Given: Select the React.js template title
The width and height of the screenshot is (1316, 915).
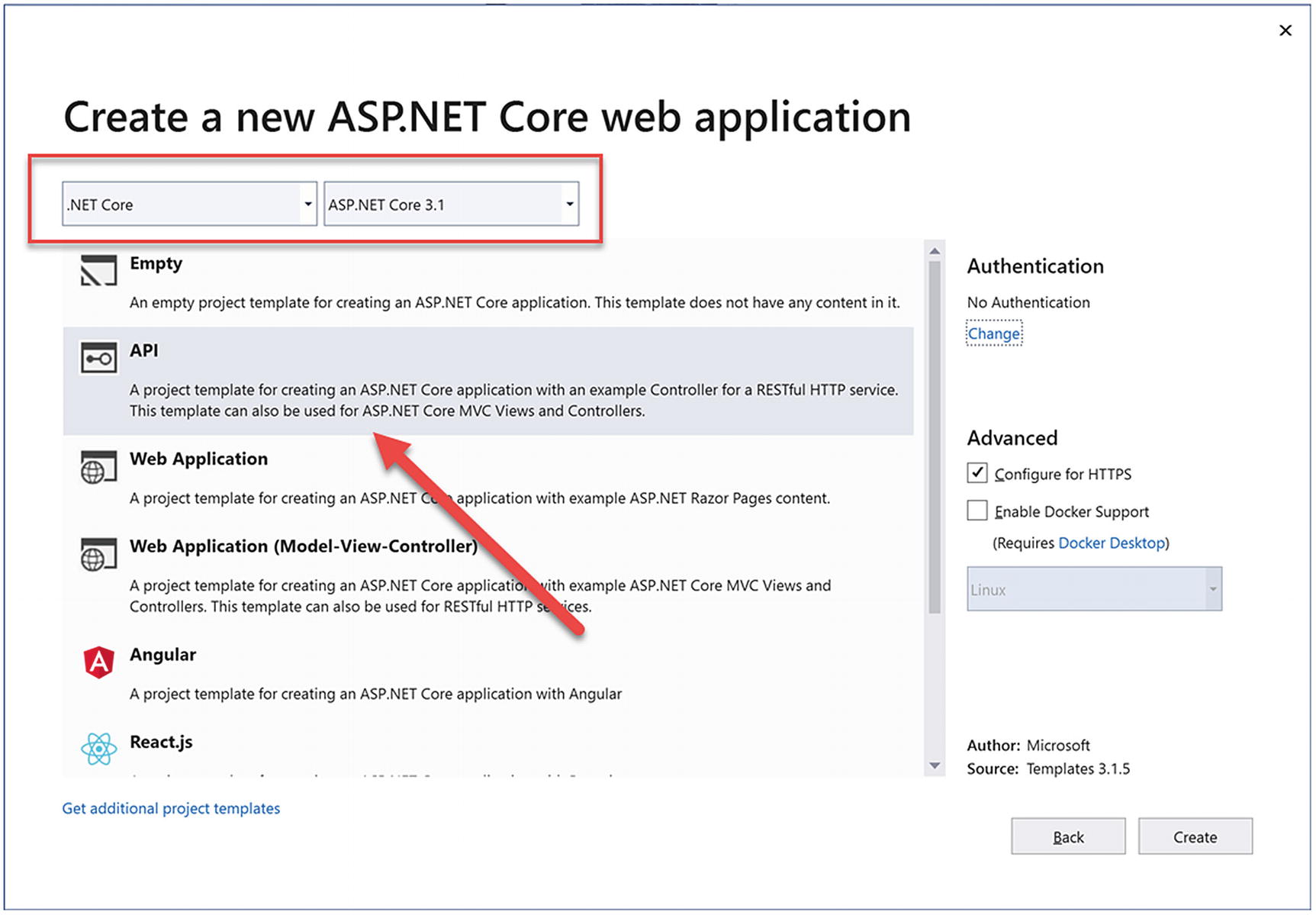Looking at the screenshot, I should pyautogui.click(x=161, y=742).
